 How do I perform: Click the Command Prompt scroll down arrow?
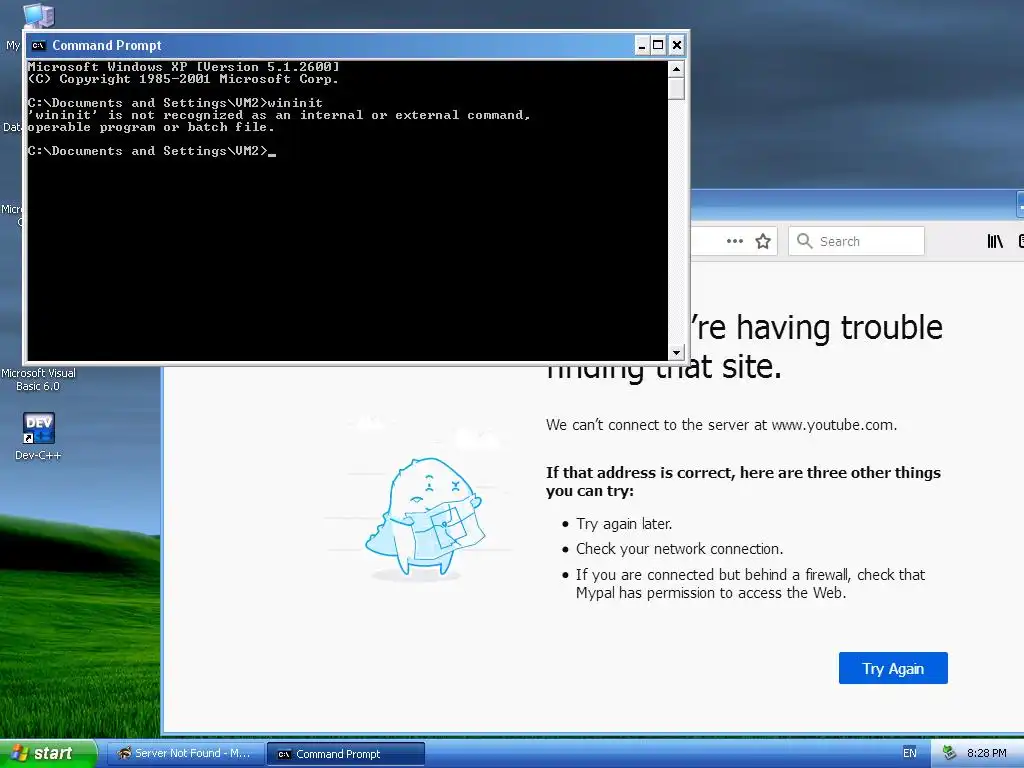(677, 353)
